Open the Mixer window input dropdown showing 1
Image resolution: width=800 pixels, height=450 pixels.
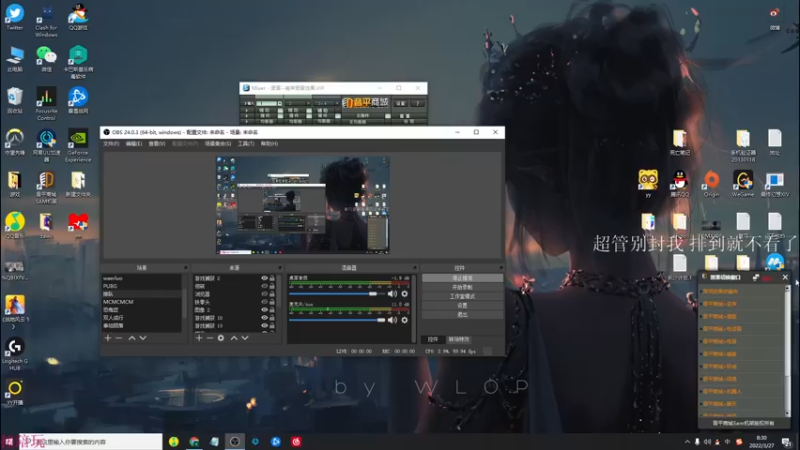tap(269, 103)
